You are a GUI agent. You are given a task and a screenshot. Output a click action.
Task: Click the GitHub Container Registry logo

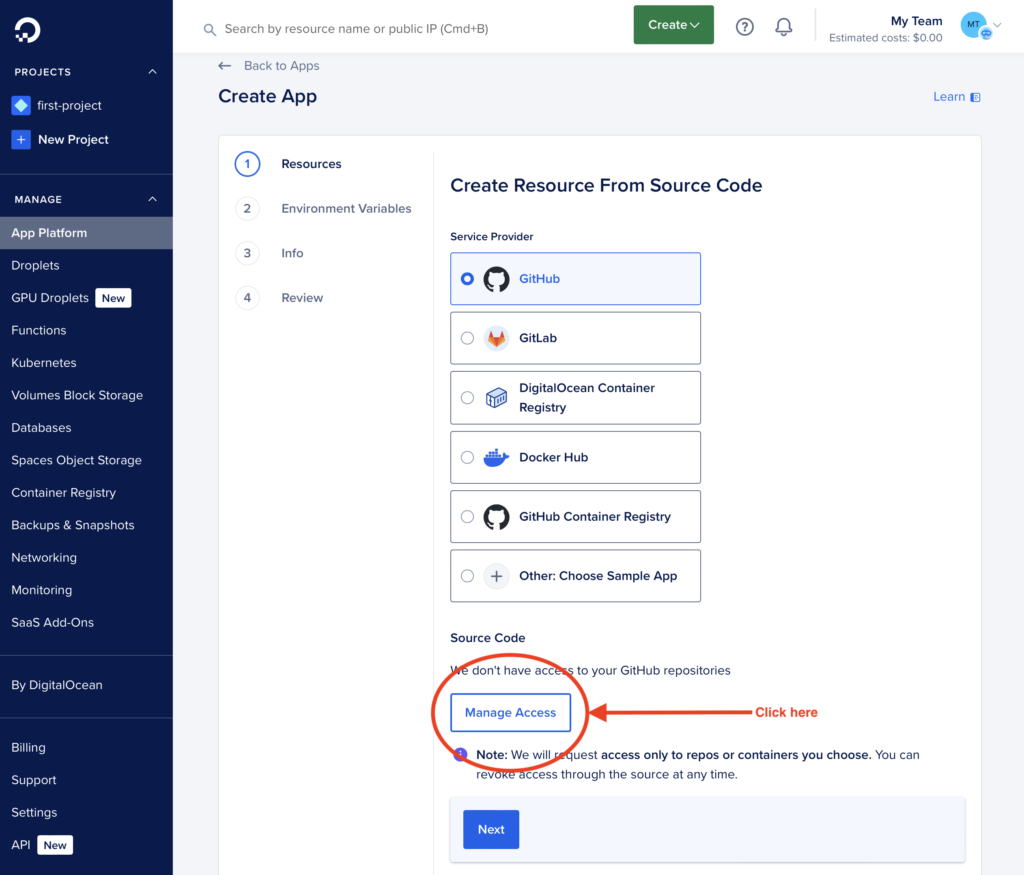point(496,517)
